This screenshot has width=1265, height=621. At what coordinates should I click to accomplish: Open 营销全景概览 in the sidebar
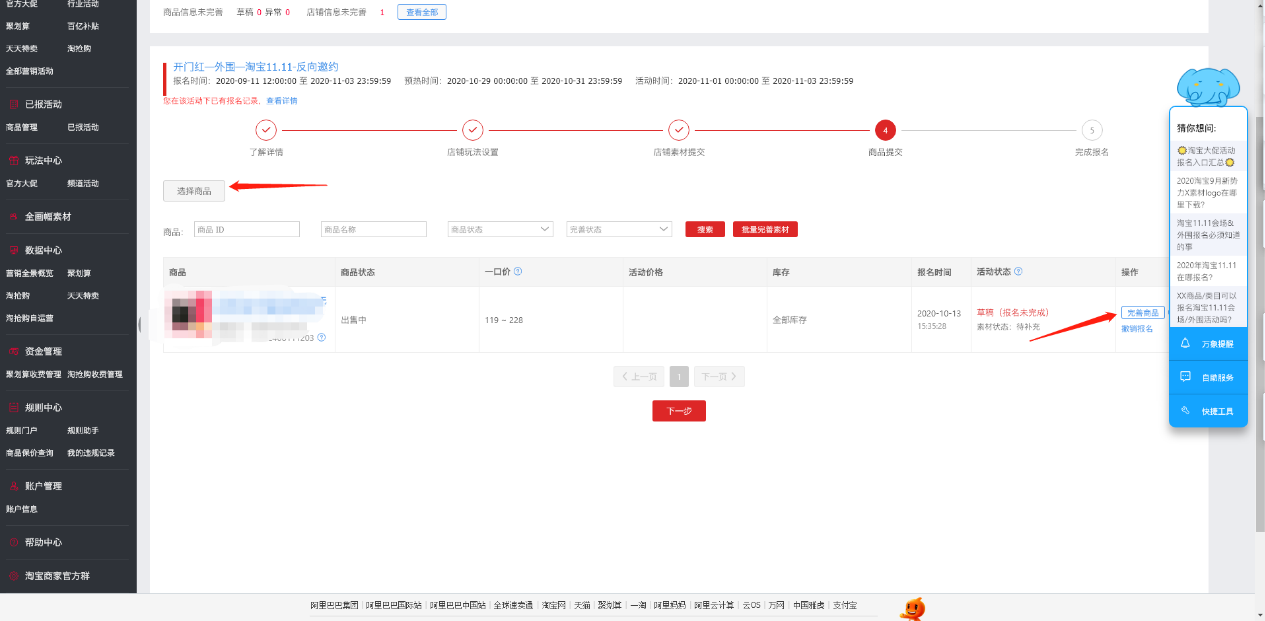[x=30, y=273]
